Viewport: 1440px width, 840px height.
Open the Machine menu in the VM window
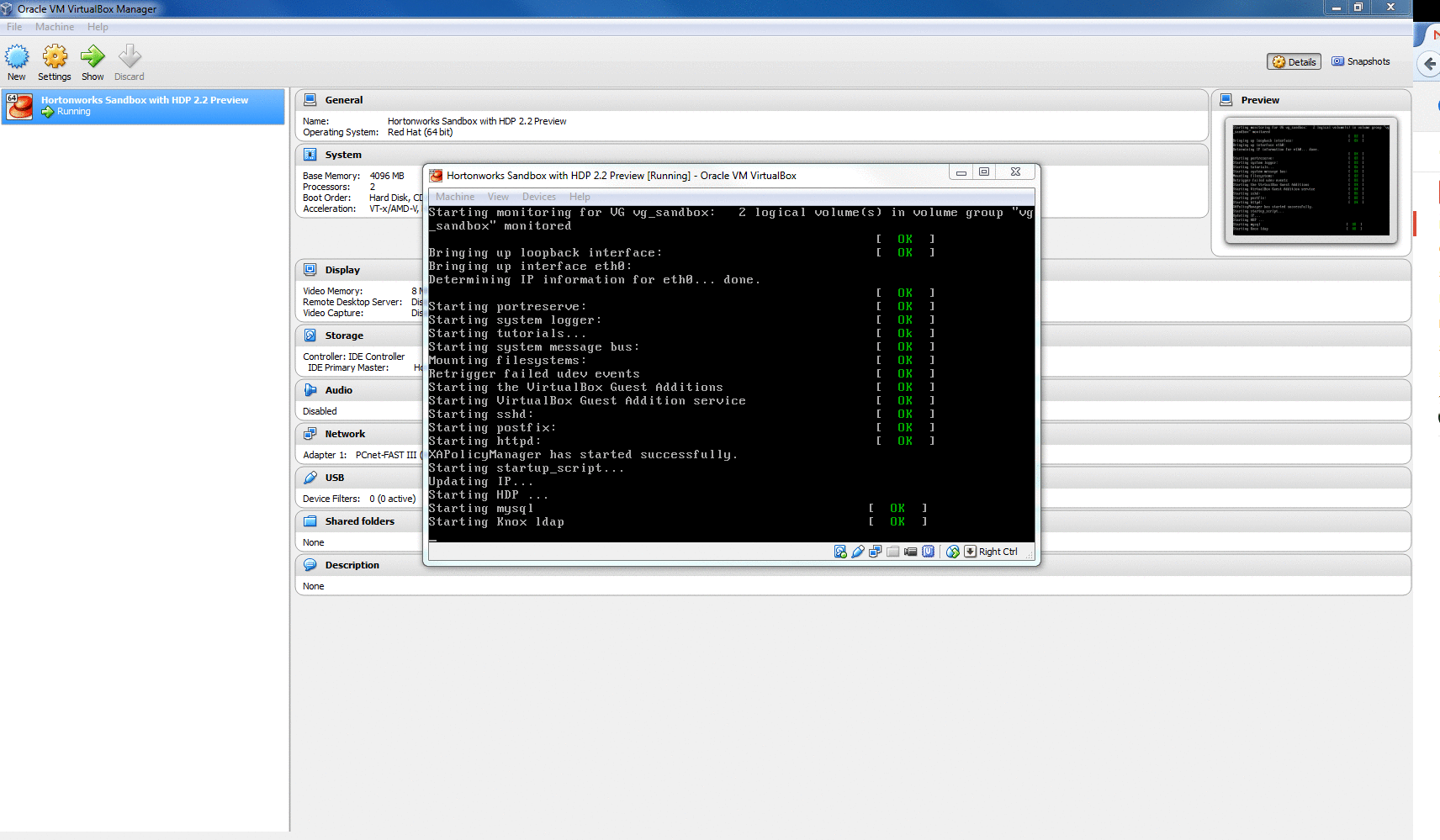455,197
